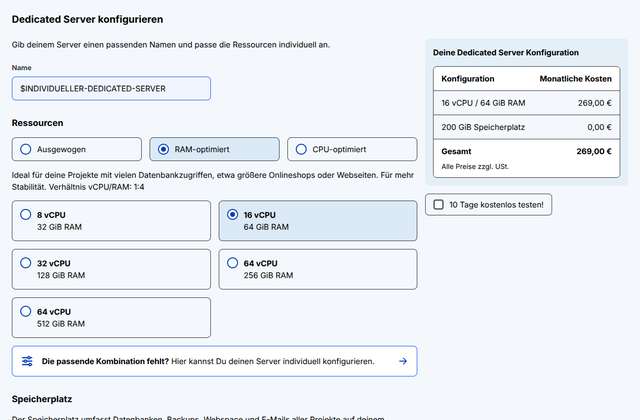Click the '200 GiB Speicherplatz' summary row
Viewport: 640px width, 420px height.
pos(527,127)
